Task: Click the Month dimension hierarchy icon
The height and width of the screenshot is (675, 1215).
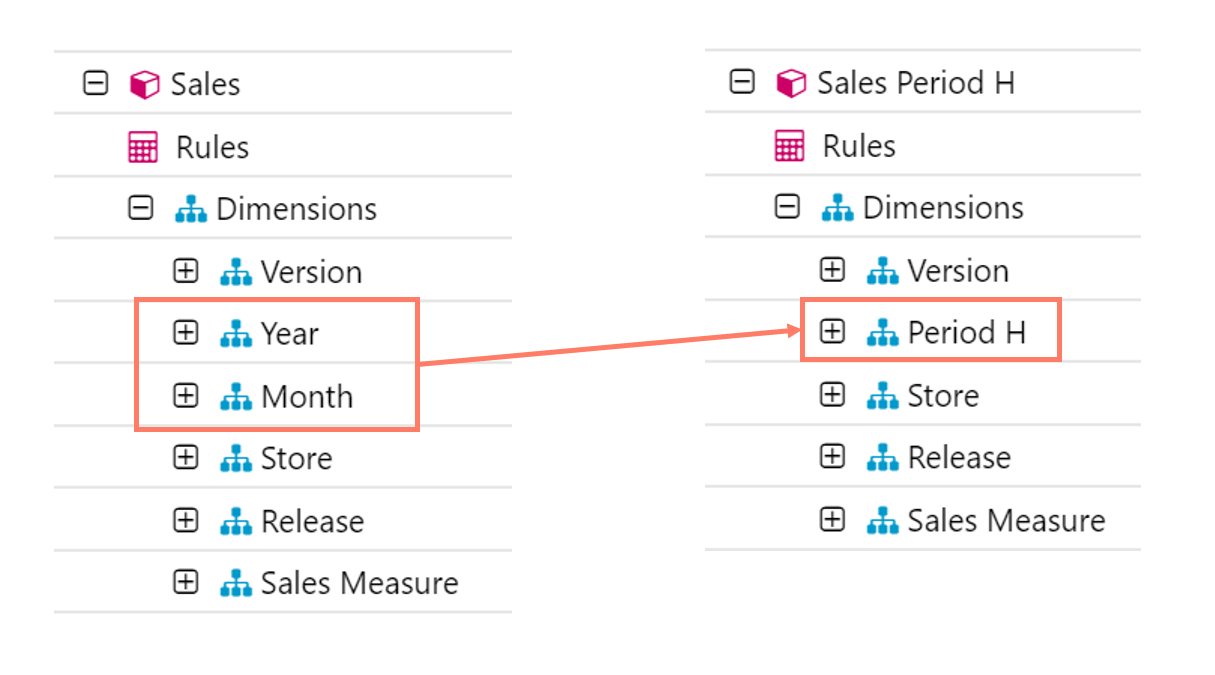Action: (236, 397)
